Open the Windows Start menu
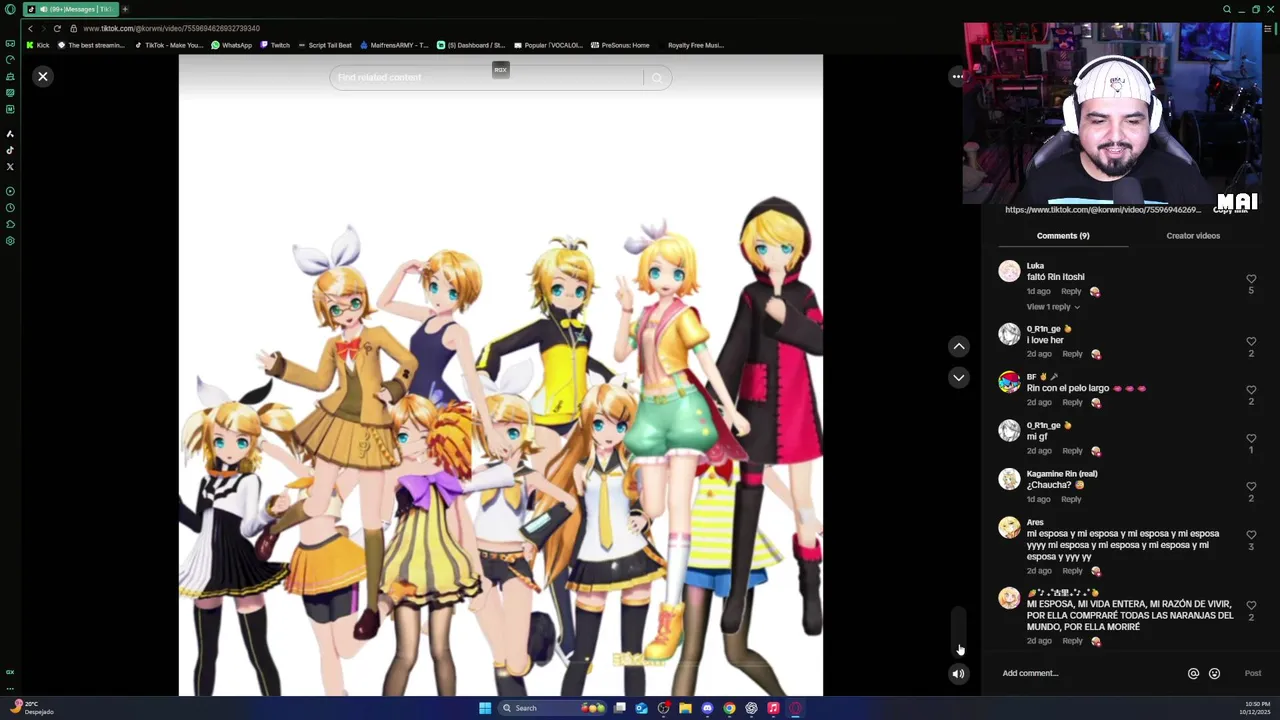1280x720 pixels. point(485,708)
